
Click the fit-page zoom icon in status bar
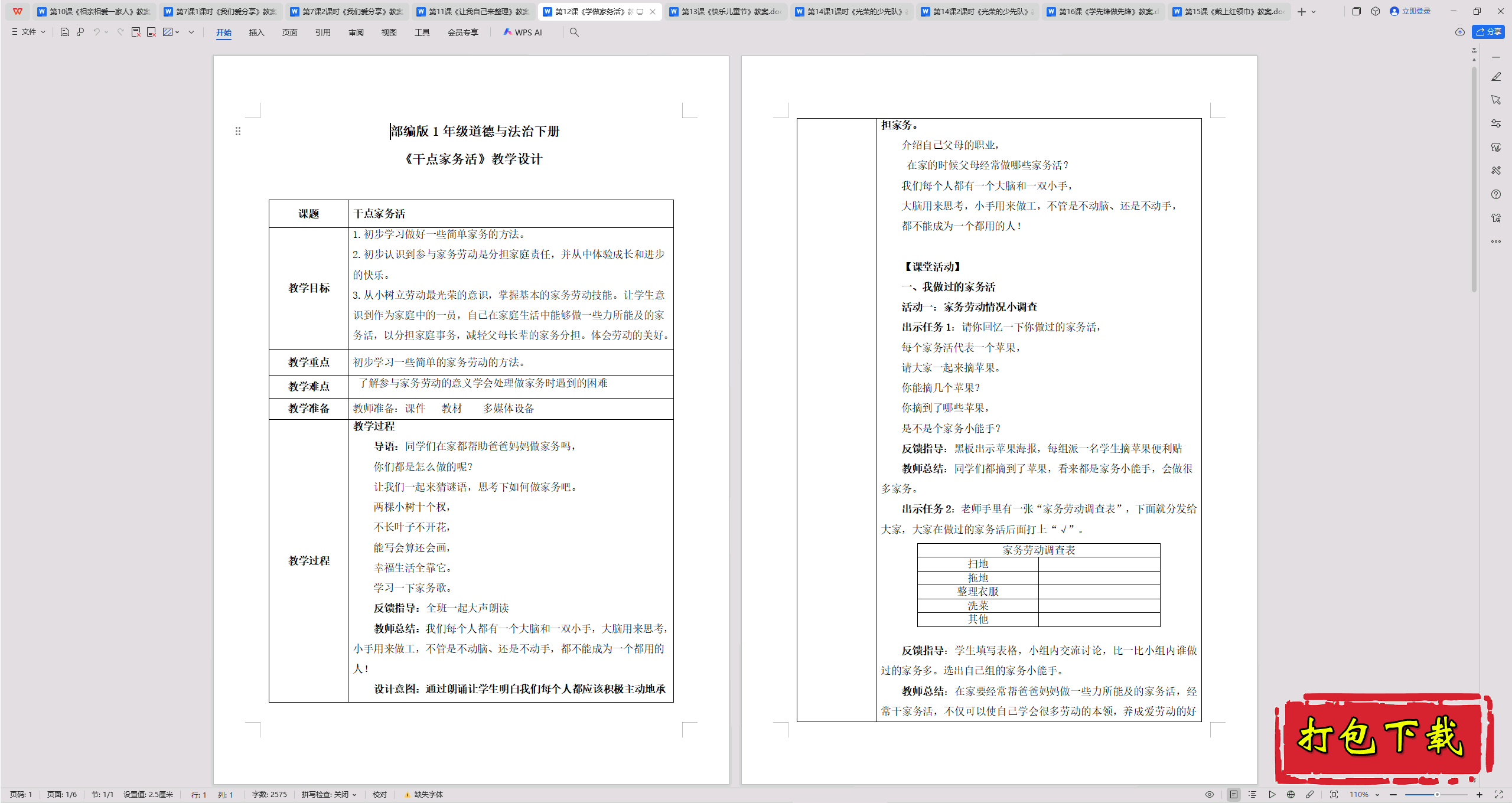coord(1334,795)
